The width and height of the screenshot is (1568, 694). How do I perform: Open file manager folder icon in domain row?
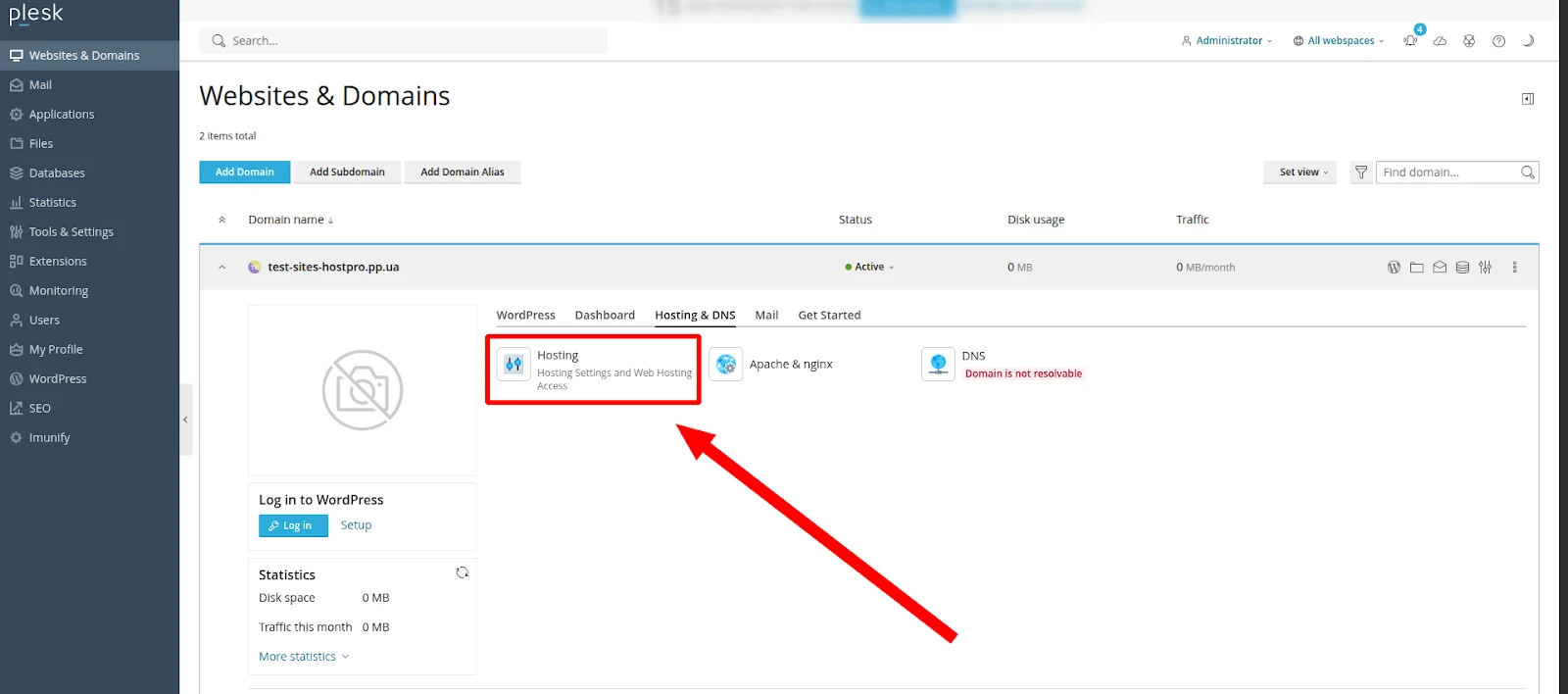coord(1416,268)
